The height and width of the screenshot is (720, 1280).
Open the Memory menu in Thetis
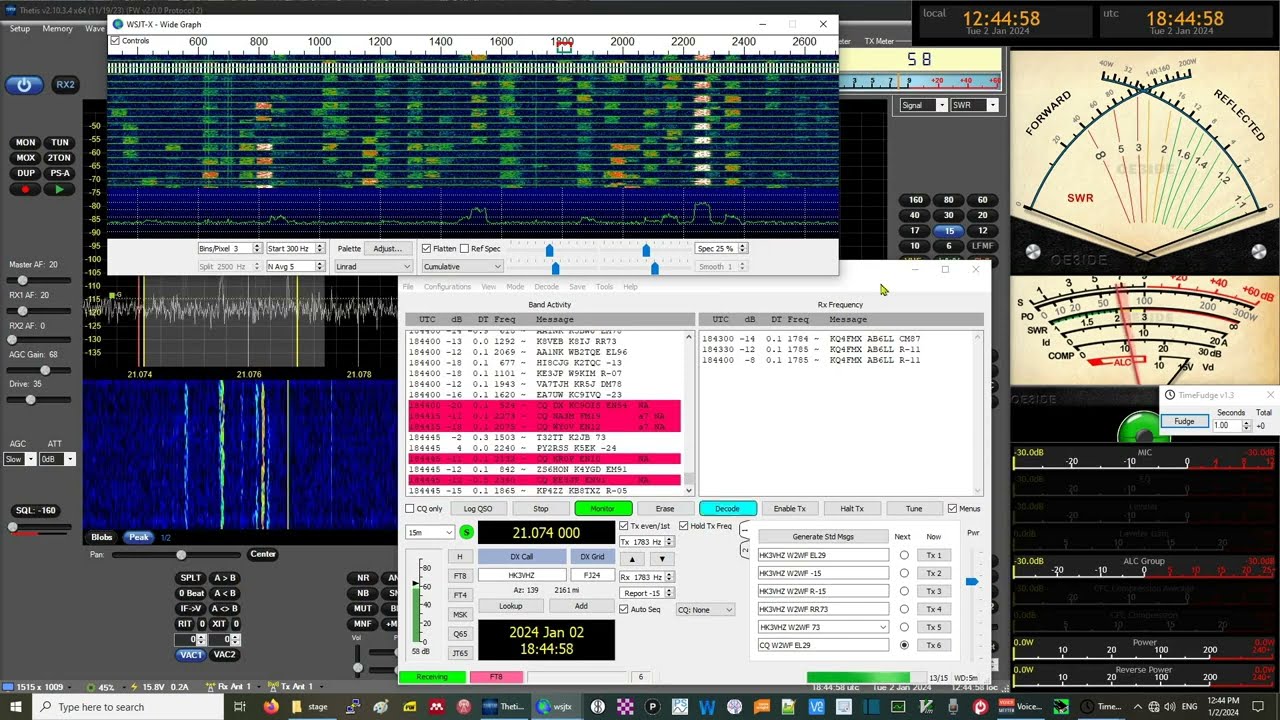57,28
